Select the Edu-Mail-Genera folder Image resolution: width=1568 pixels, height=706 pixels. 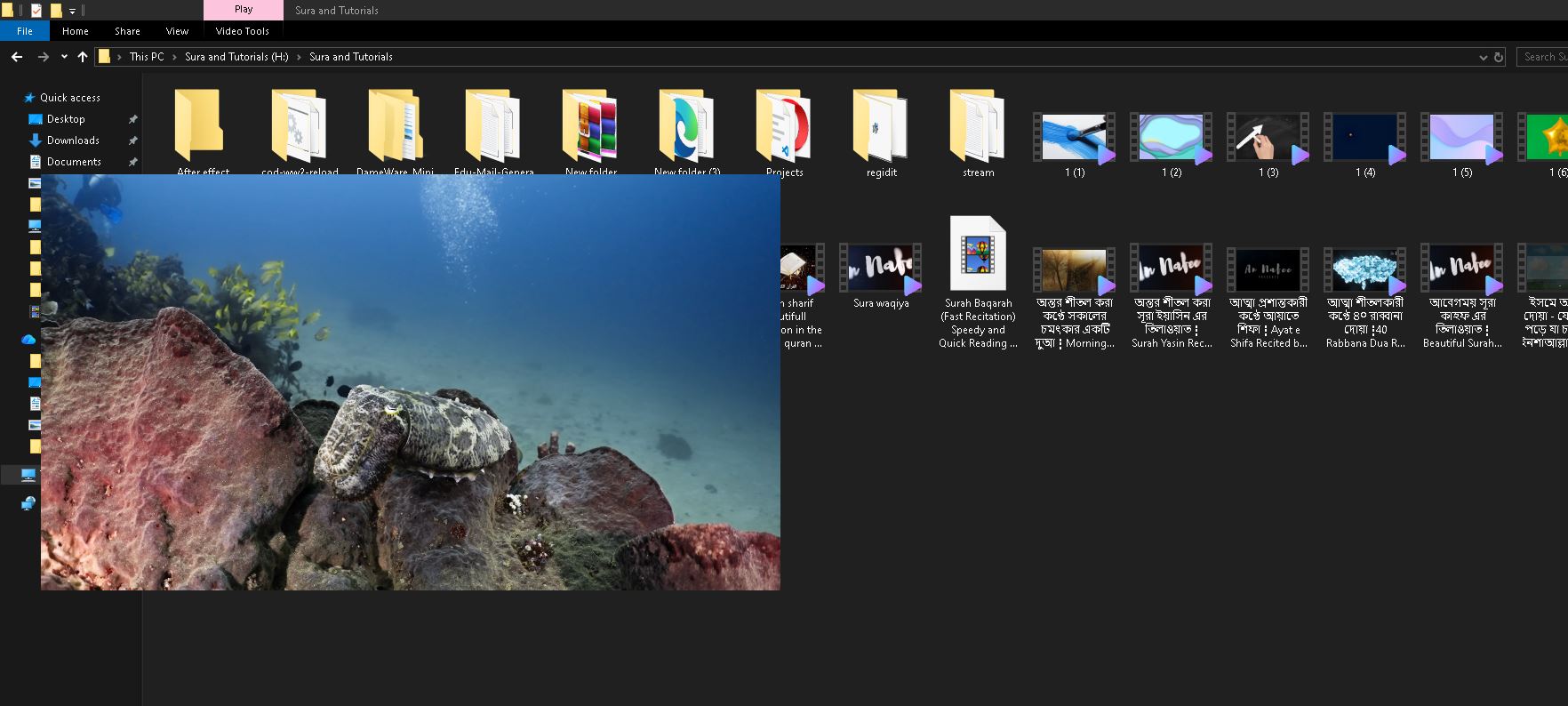tap(493, 132)
